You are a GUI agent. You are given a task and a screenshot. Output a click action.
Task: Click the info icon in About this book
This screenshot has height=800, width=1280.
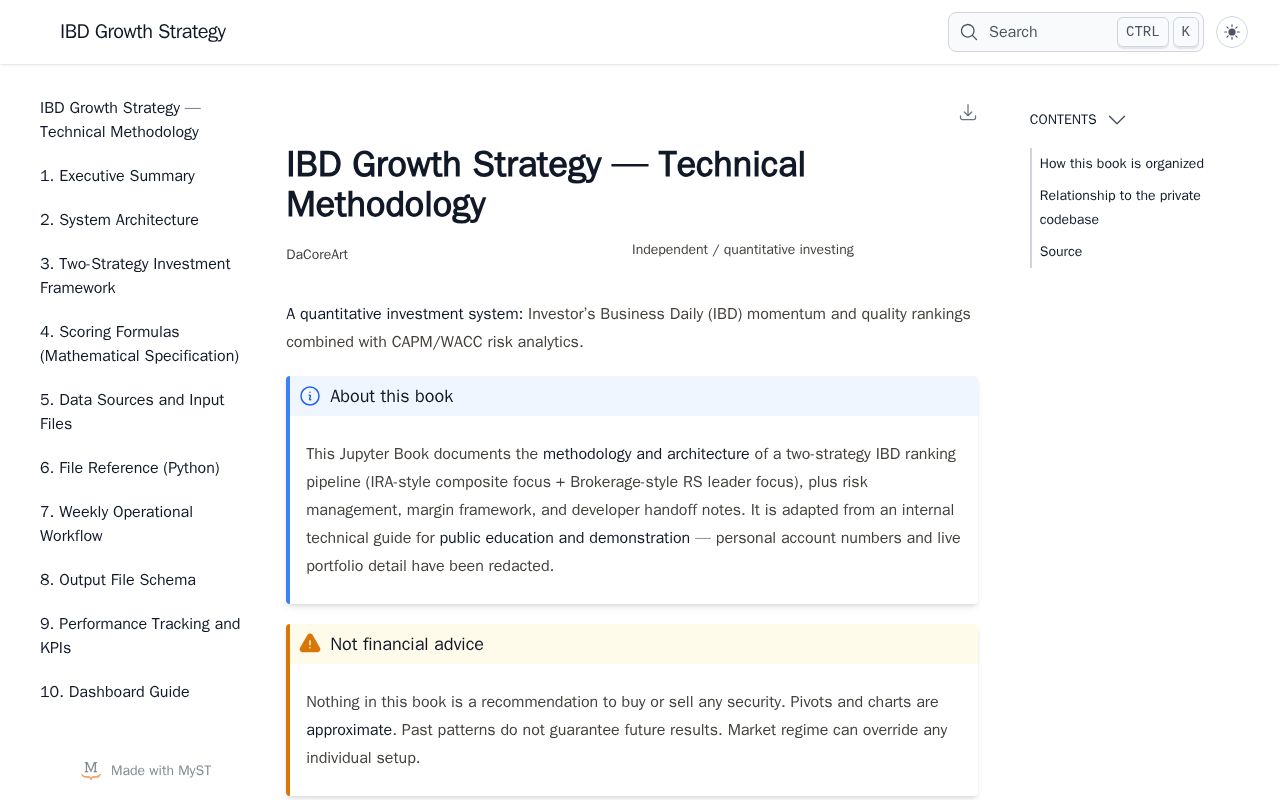pos(310,396)
